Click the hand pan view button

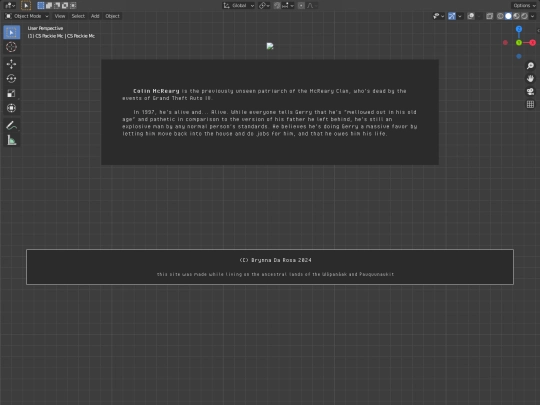[530, 79]
